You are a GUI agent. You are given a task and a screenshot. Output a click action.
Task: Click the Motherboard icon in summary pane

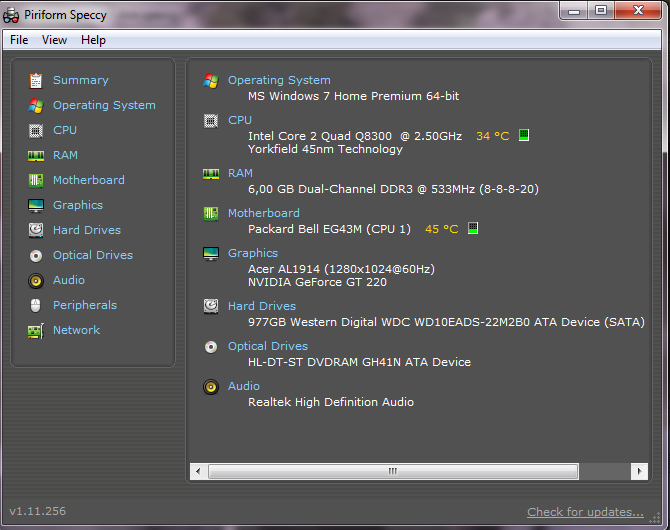[211, 213]
